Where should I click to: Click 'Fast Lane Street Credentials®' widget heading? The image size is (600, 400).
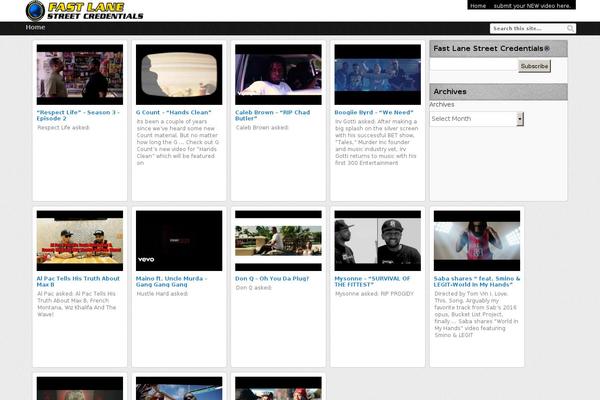tap(492, 48)
